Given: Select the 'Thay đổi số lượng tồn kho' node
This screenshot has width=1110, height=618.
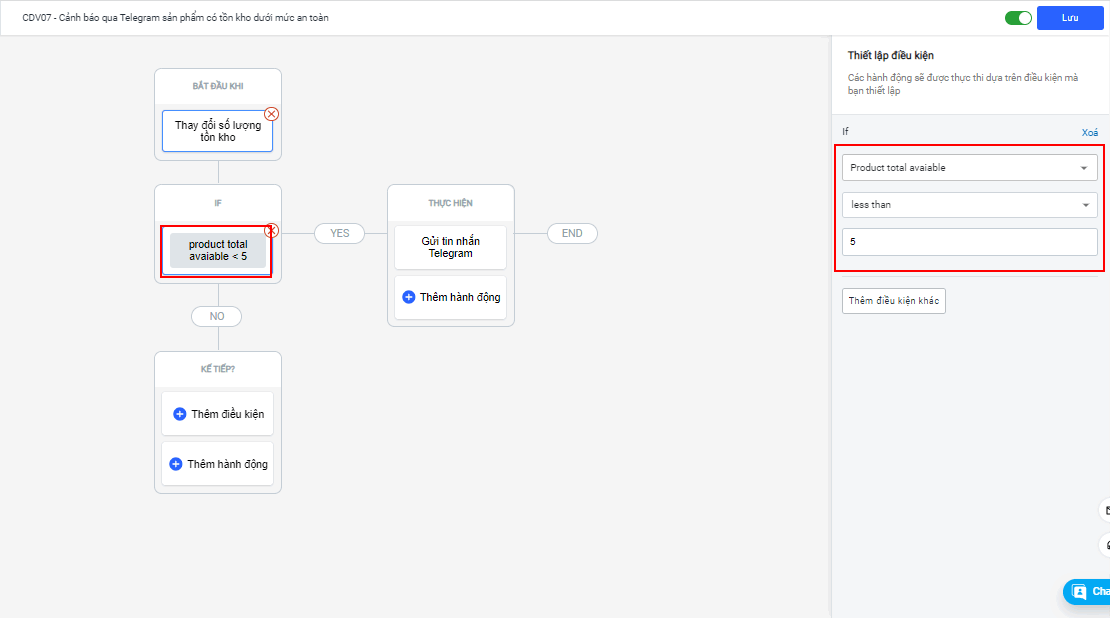Looking at the screenshot, I should tap(217, 132).
